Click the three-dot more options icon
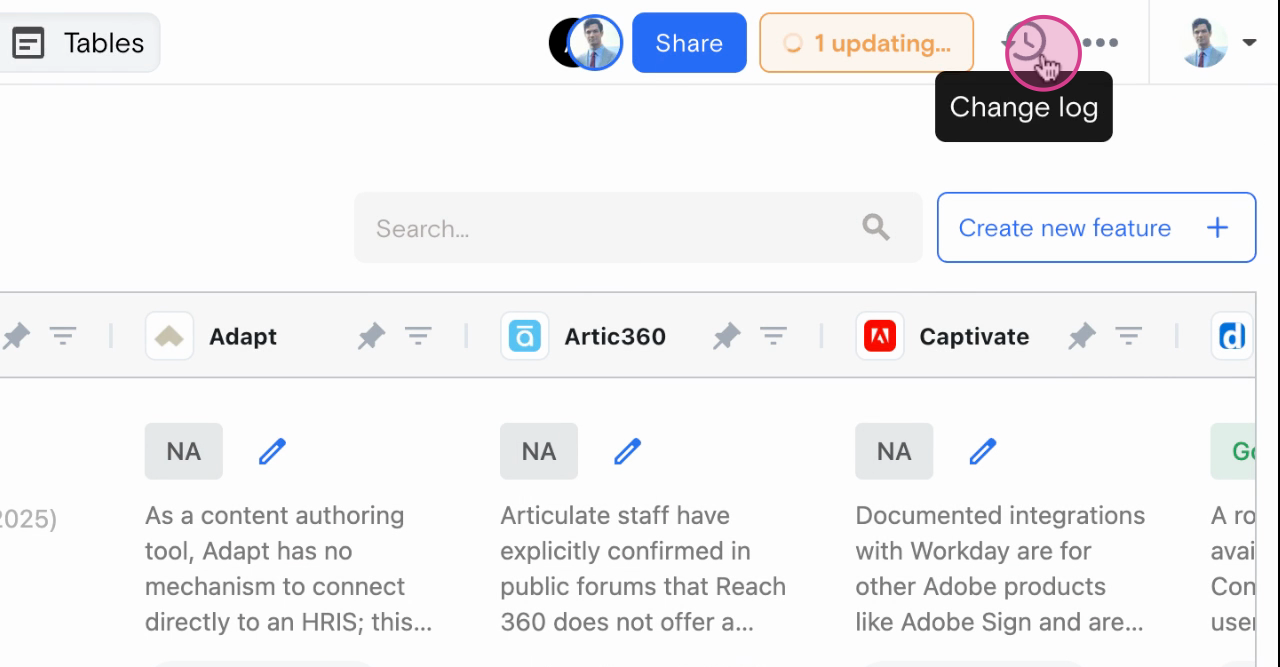The image size is (1280, 667). [1100, 43]
